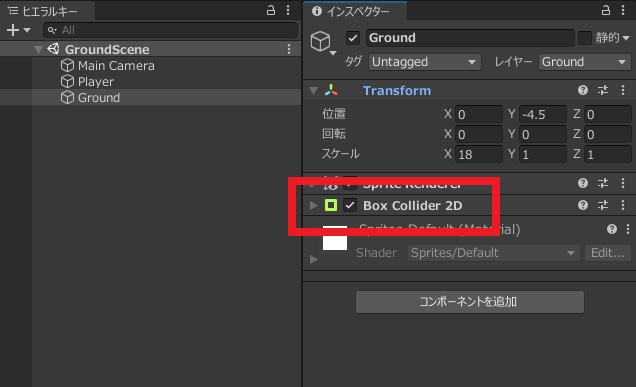Click the Ground object cube icon in Inspector
The width and height of the screenshot is (636, 387).
320,41
